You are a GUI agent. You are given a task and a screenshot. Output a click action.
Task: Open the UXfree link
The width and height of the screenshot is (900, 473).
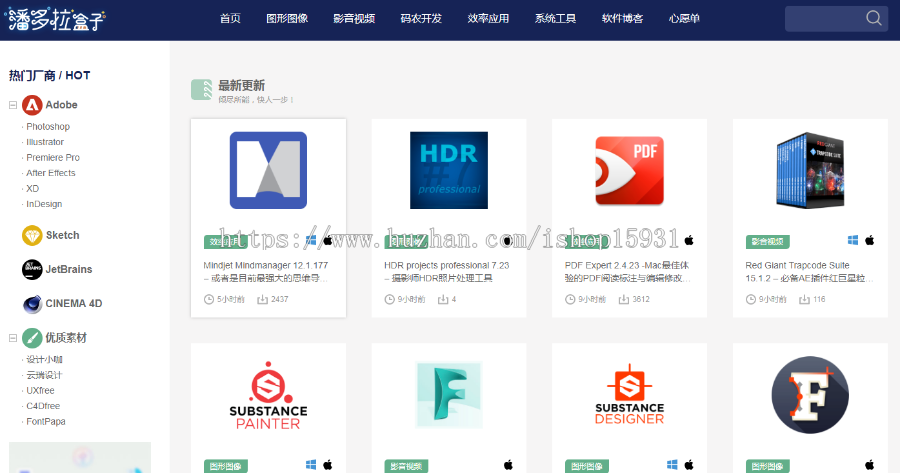pos(40,391)
